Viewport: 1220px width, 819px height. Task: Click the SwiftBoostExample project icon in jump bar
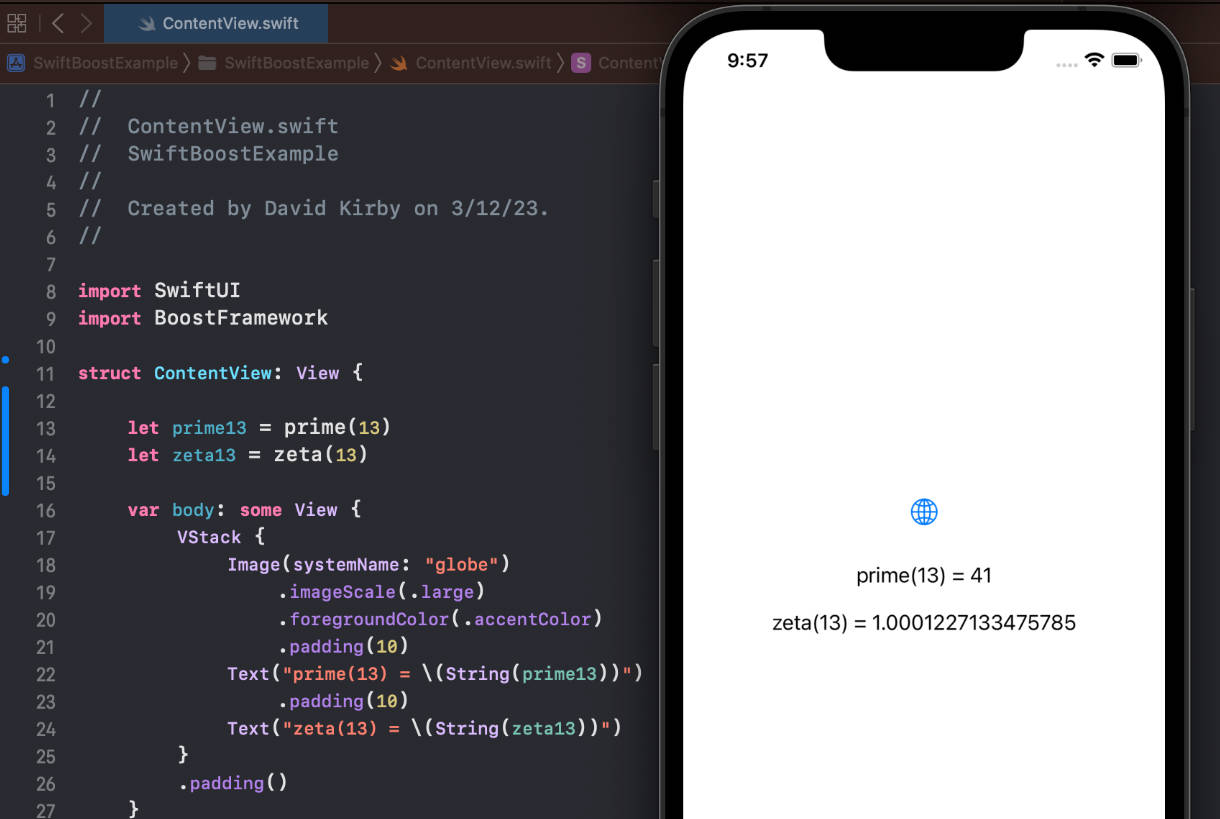[x=16, y=63]
